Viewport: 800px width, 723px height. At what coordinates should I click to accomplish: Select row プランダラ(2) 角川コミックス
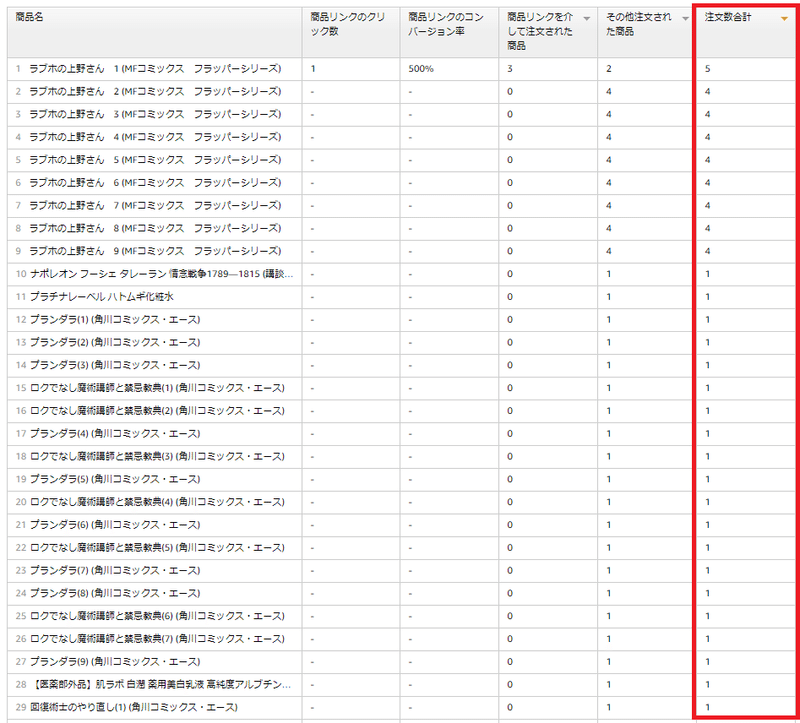(401, 342)
